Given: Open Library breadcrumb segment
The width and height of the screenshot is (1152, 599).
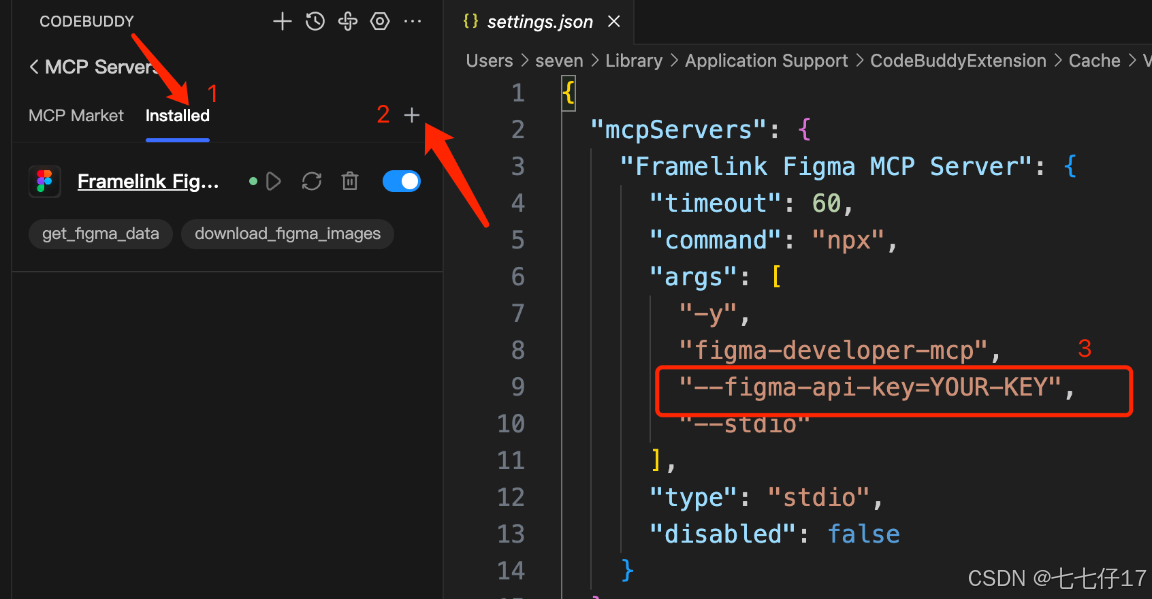Looking at the screenshot, I should (634, 61).
